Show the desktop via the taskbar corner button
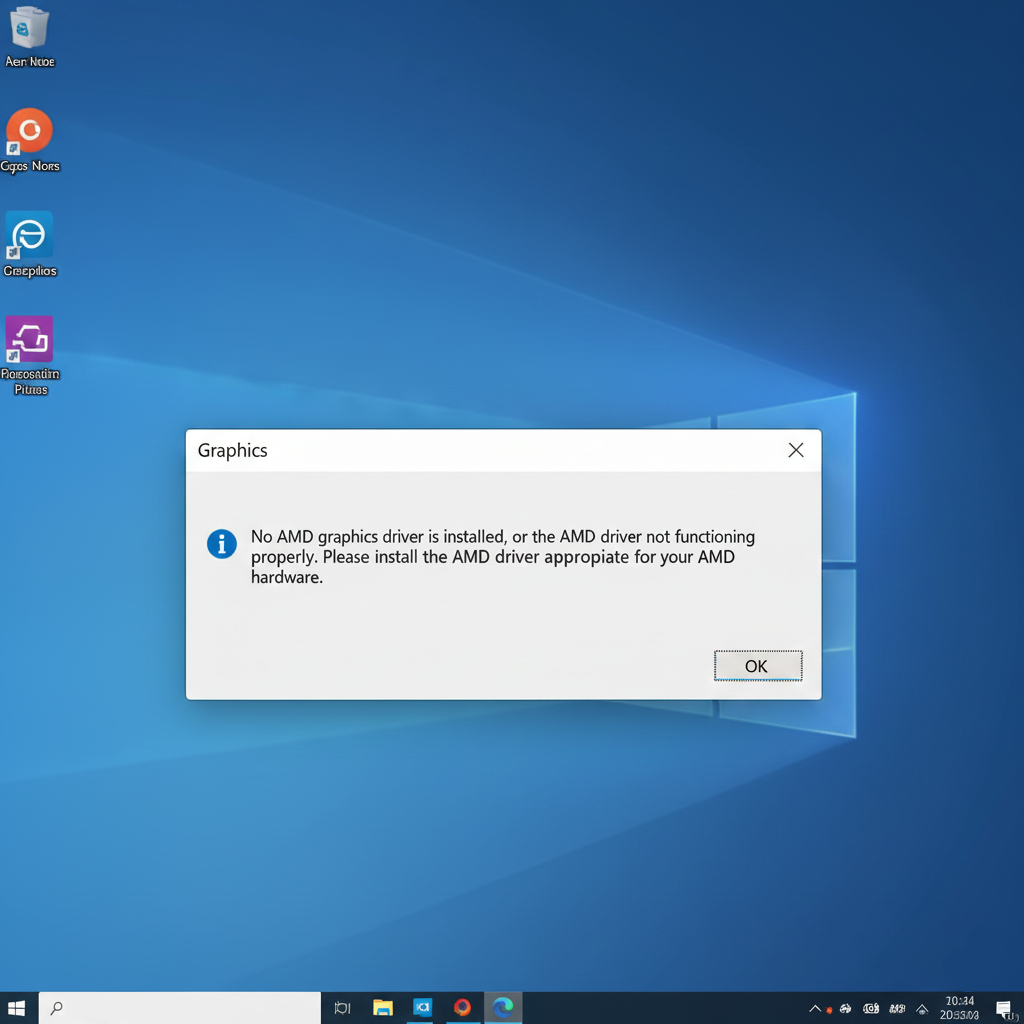1024x1024 pixels. tap(1020, 1008)
